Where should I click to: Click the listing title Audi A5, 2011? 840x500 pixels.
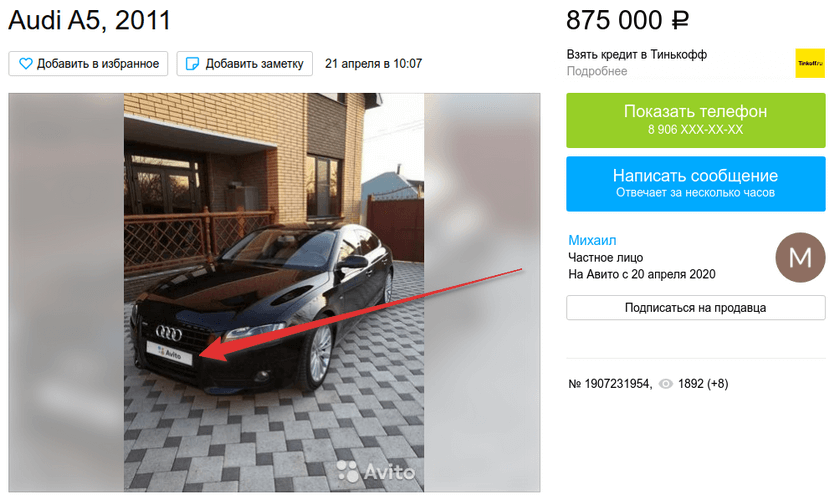(89, 20)
